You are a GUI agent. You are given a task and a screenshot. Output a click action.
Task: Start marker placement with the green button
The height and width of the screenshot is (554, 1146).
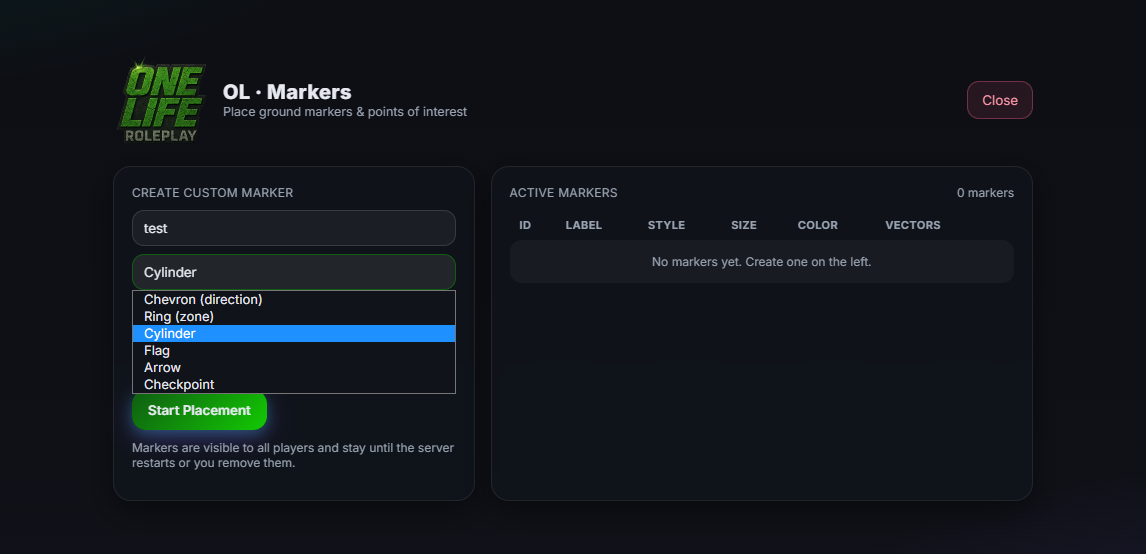pyautogui.click(x=199, y=411)
